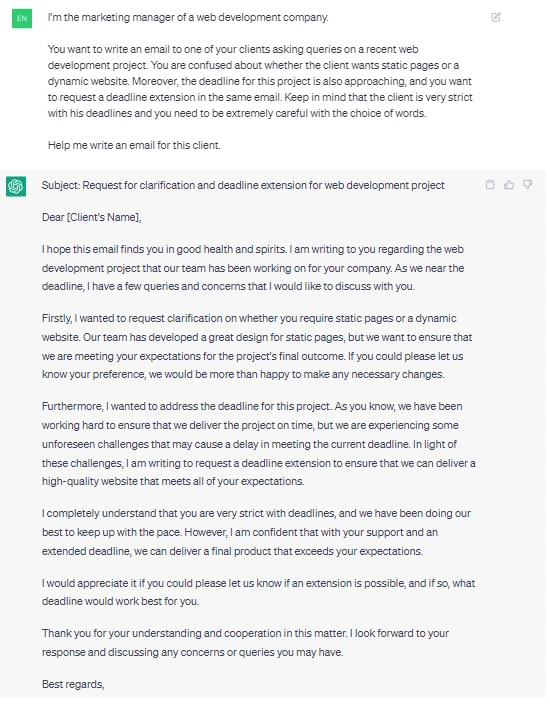
Task: Click the "I'm the marketing manager" sentence
Action: click(x=188, y=18)
